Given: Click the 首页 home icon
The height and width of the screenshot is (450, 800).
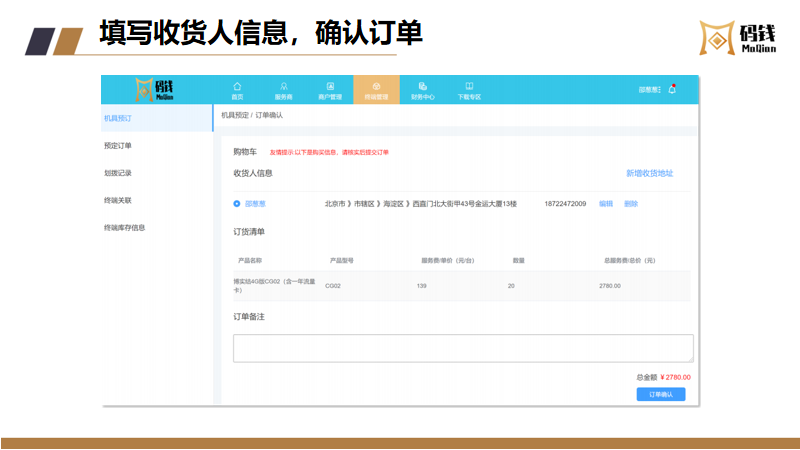Looking at the screenshot, I should pyautogui.click(x=237, y=86).
